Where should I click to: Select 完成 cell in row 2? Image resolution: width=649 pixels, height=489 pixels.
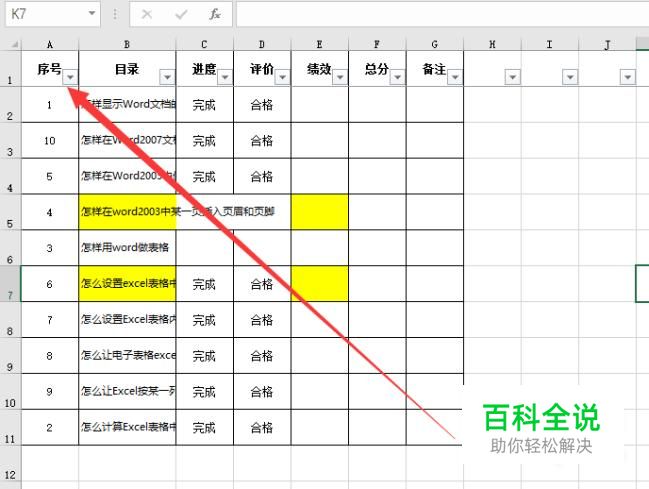click(x=204, y=105)
